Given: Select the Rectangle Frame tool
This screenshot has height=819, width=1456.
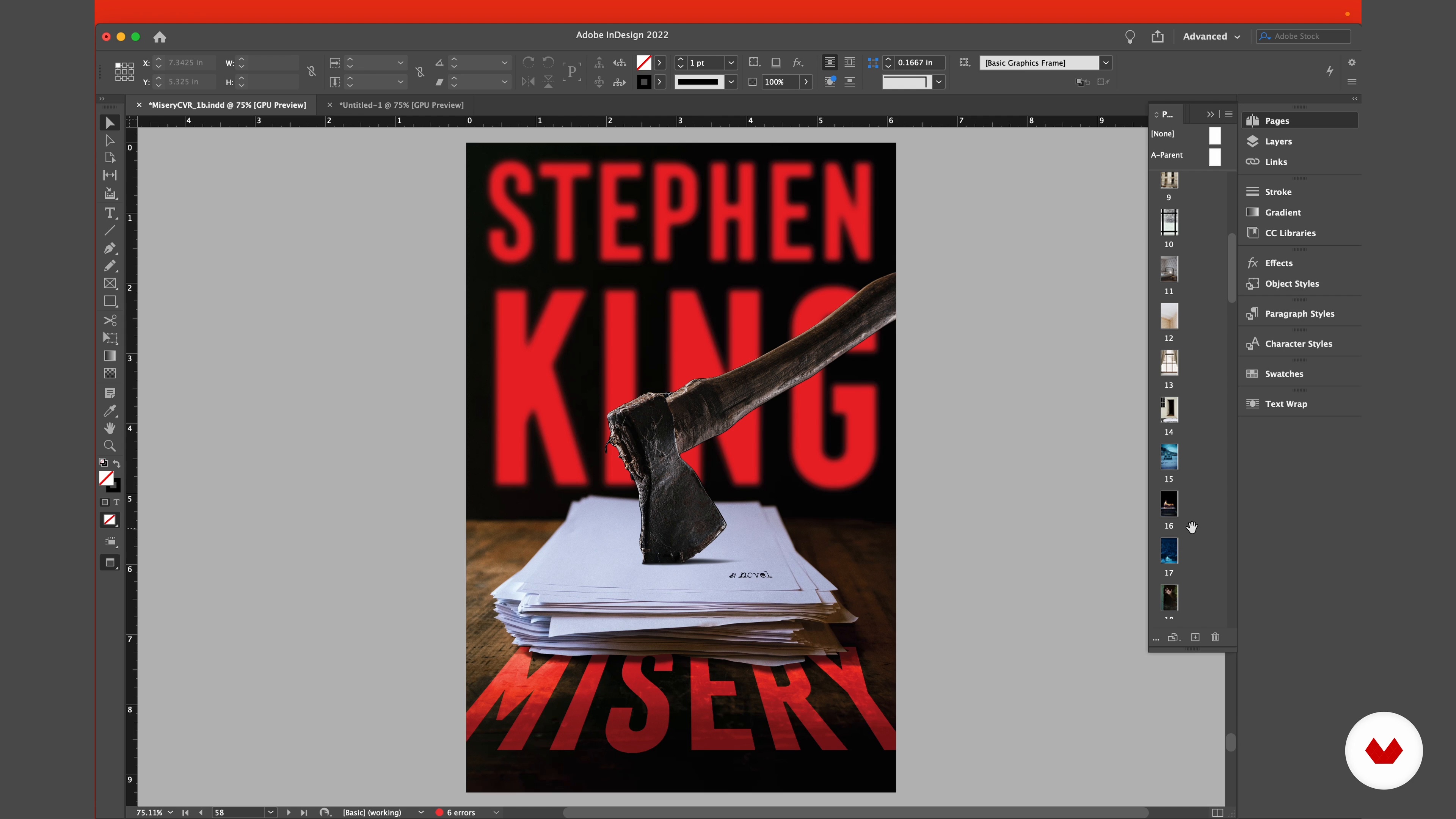Looking at the screenshot, I should click(110, 283).
